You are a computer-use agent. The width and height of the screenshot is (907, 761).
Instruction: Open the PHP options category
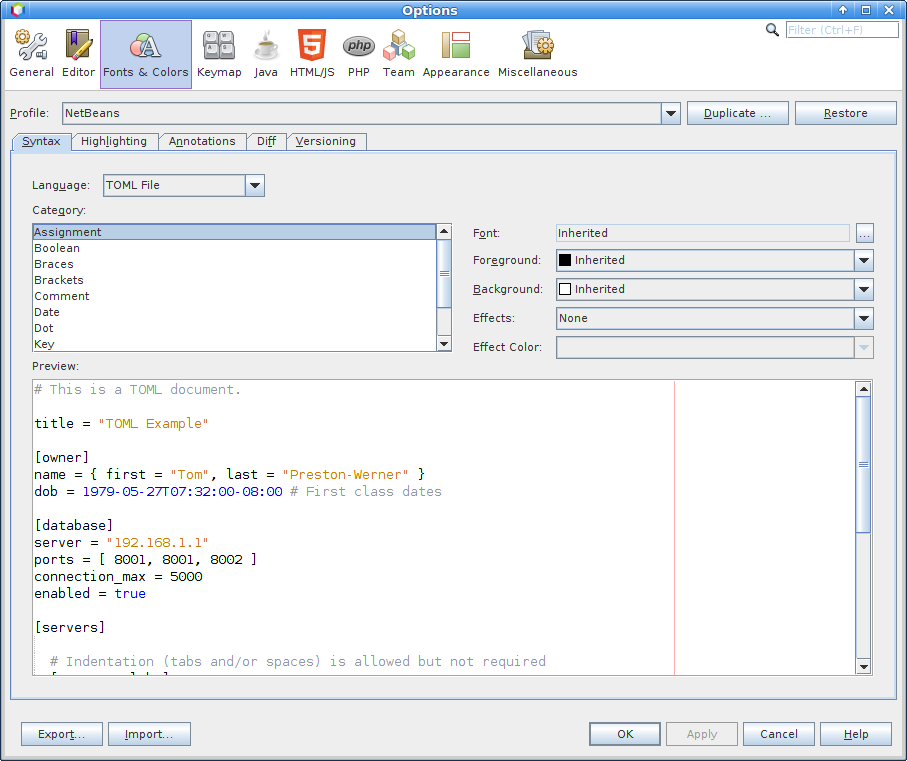pos(359,54)
